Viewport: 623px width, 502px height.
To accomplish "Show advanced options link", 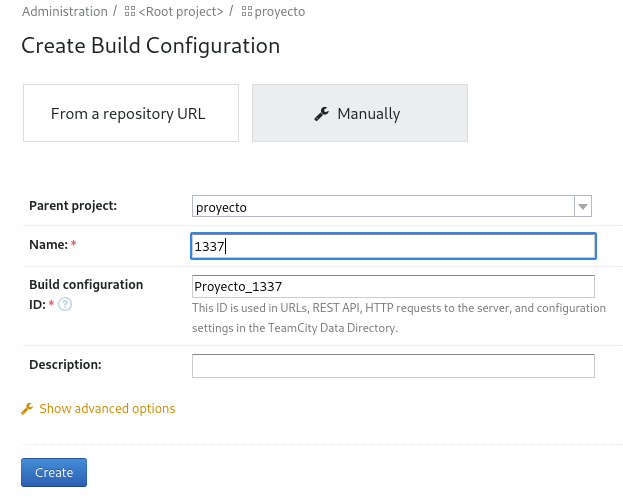I will 107,409.
